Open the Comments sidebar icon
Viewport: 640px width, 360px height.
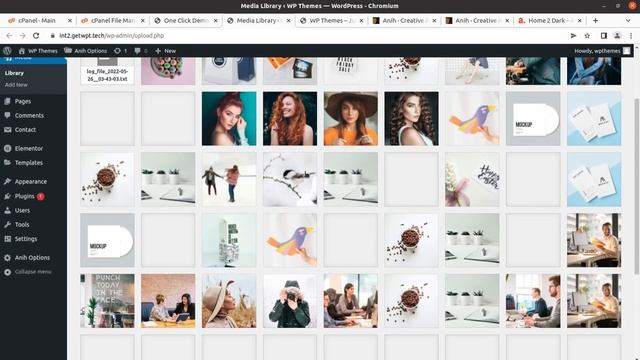pos(7,115)
